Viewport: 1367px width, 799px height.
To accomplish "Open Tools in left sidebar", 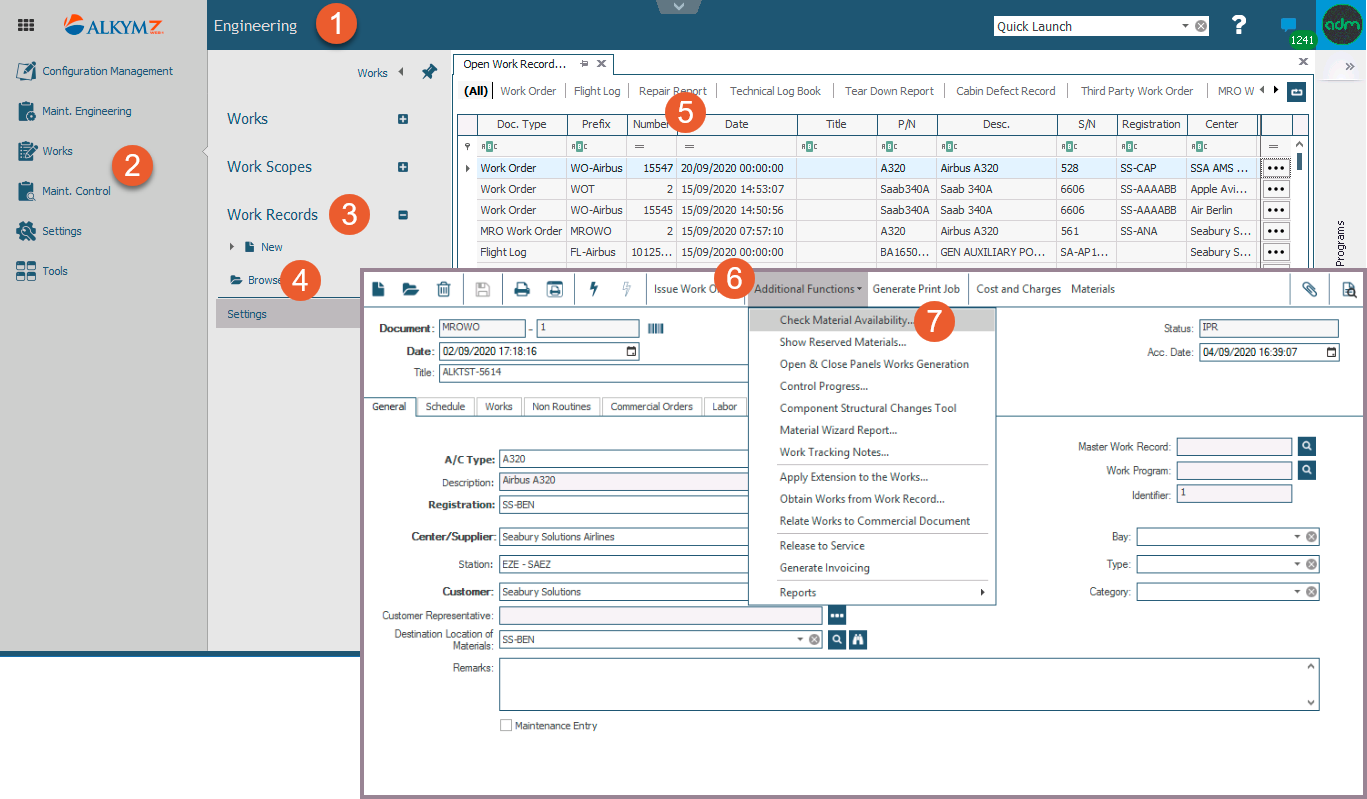I will click(x=42, y=271).
